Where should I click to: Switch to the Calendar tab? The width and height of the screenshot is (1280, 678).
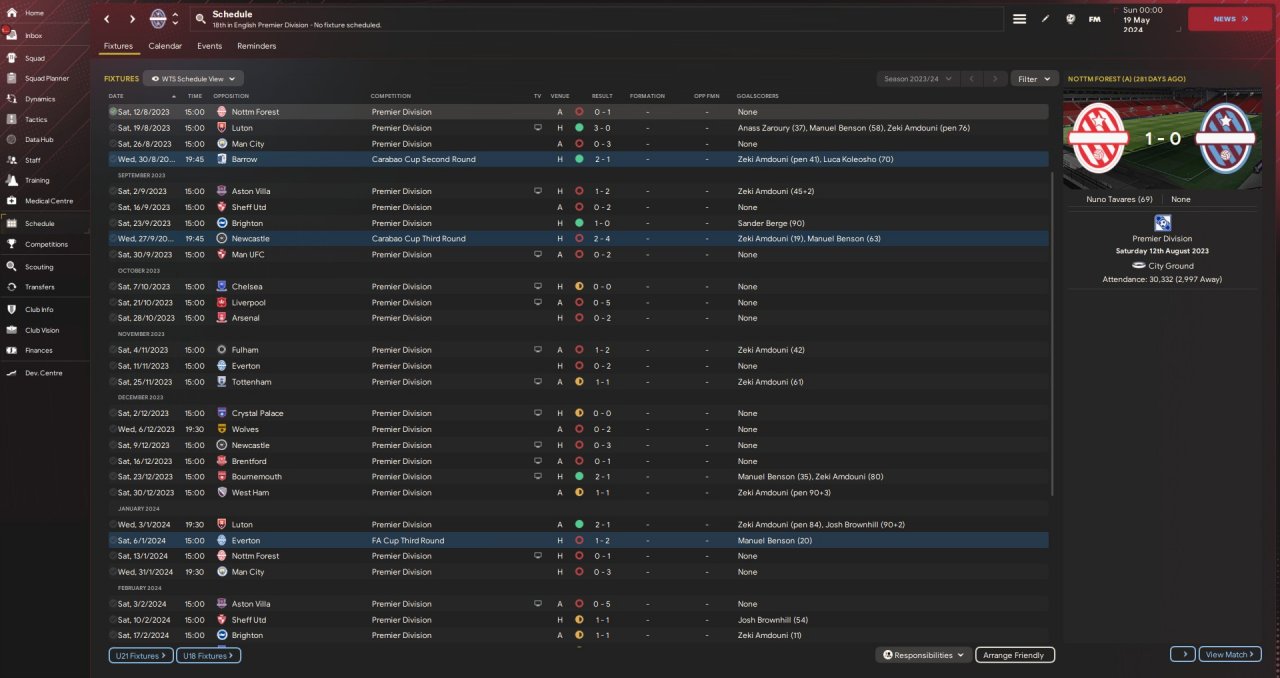(x=165, y=46)
